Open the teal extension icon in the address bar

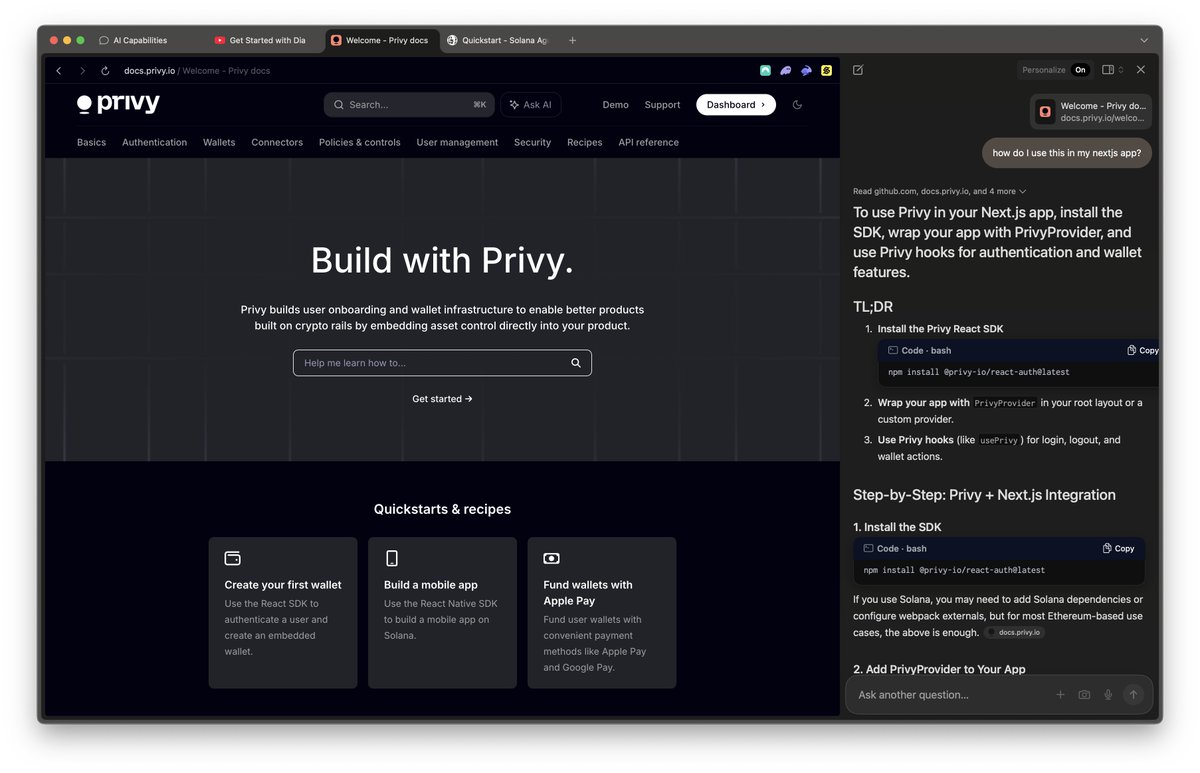click(x=765, y=71)
